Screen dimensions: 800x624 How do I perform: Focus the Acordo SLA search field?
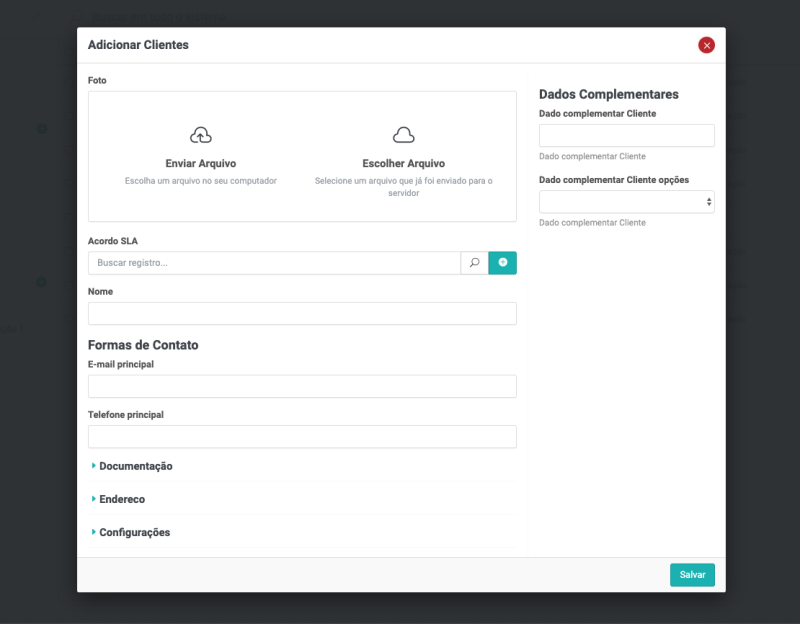273,263
